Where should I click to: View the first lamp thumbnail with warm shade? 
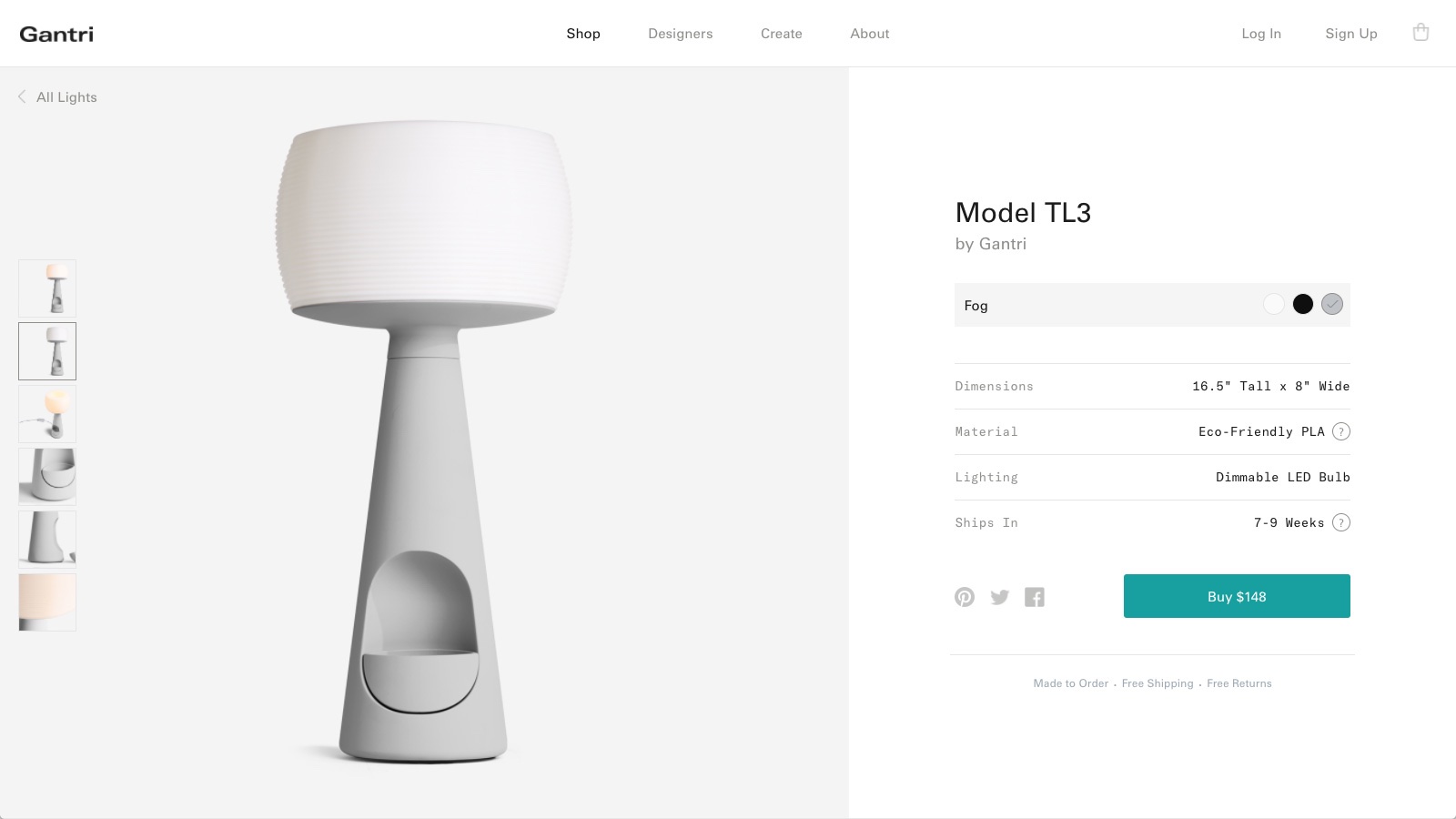(47, 288)
